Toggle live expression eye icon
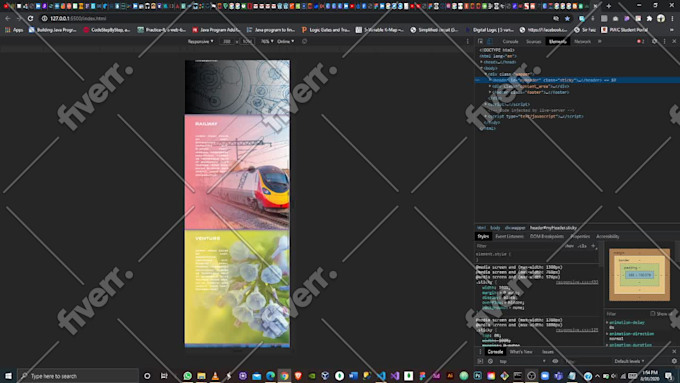680x383 pixels. [x=555, y=361]
